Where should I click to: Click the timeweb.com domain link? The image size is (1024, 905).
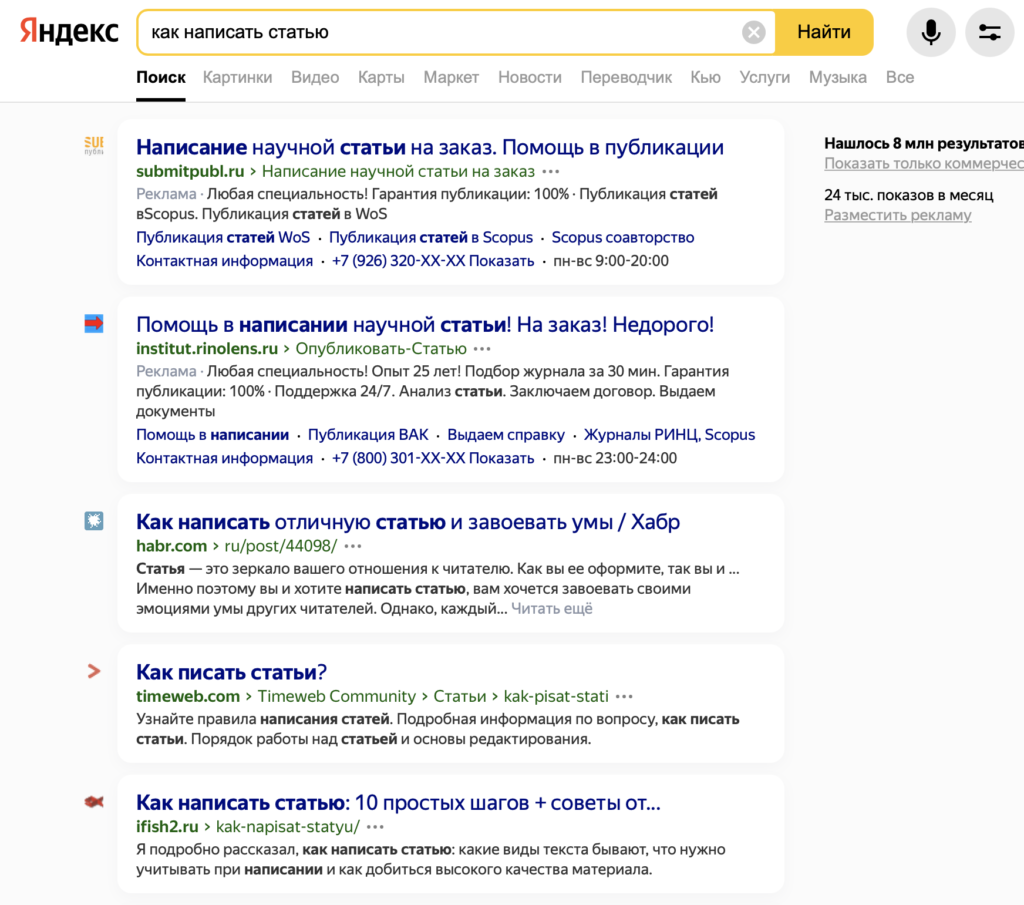[x=187, y=696]
